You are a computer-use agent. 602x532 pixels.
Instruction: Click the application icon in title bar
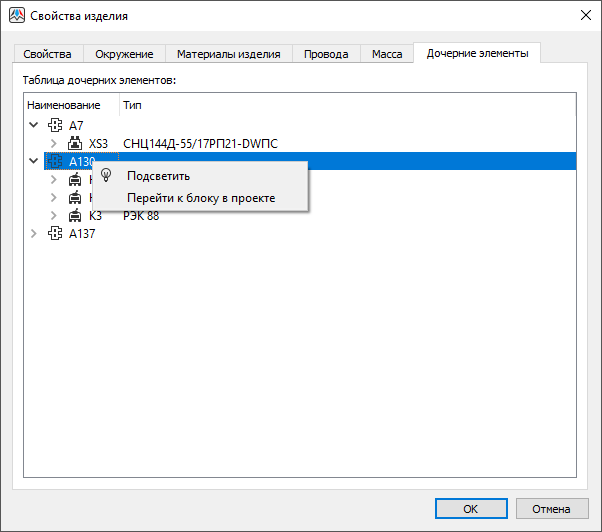point(16,16)
